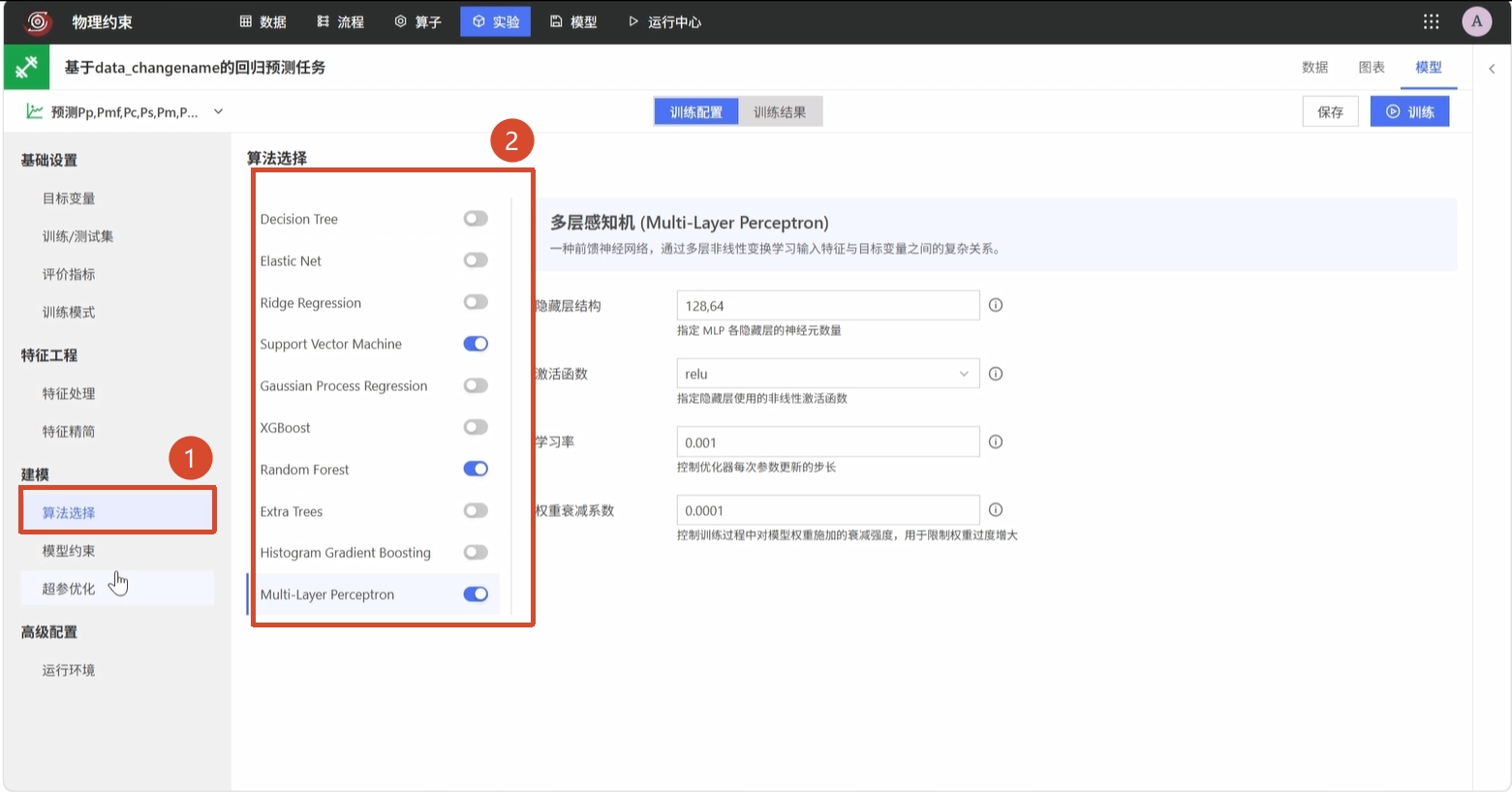Click info icon next to relu activation dropdown

[995, 374]
